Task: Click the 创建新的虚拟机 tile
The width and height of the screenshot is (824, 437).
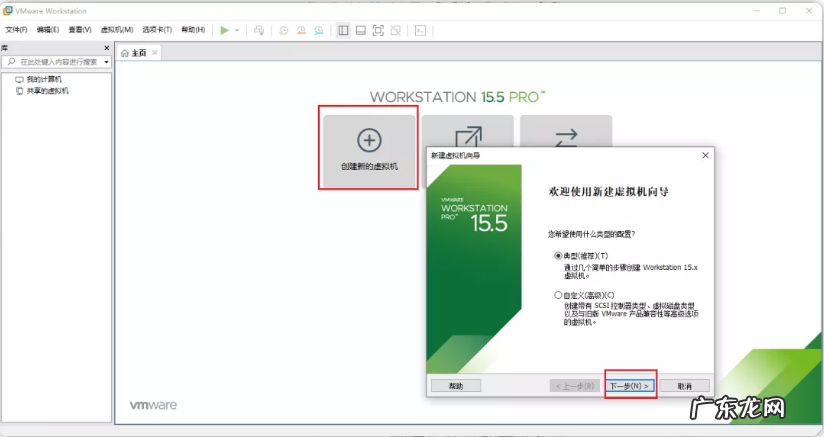Action: 369,151
